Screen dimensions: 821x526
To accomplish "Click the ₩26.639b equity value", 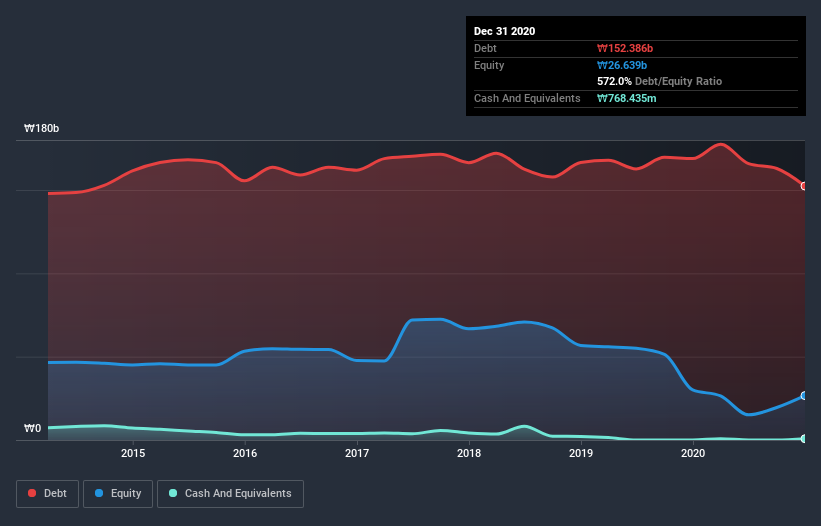I will 622,65.
